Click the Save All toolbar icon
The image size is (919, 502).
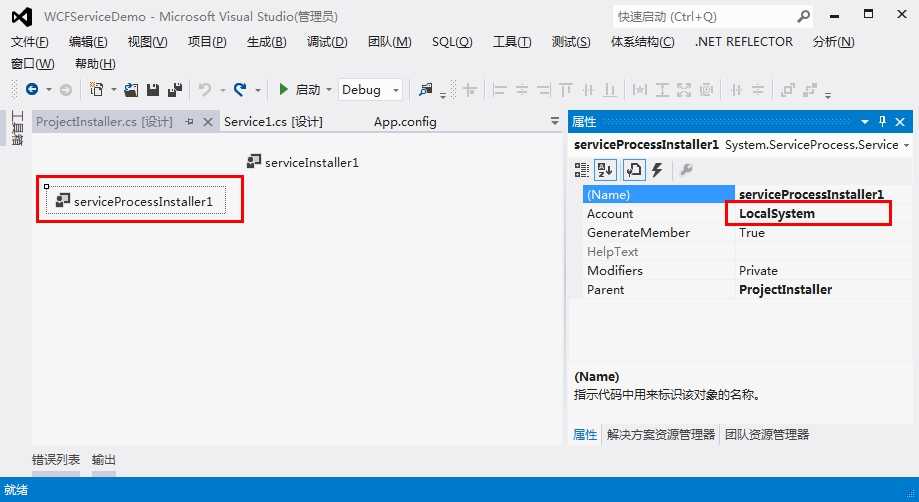pos(175,90)
